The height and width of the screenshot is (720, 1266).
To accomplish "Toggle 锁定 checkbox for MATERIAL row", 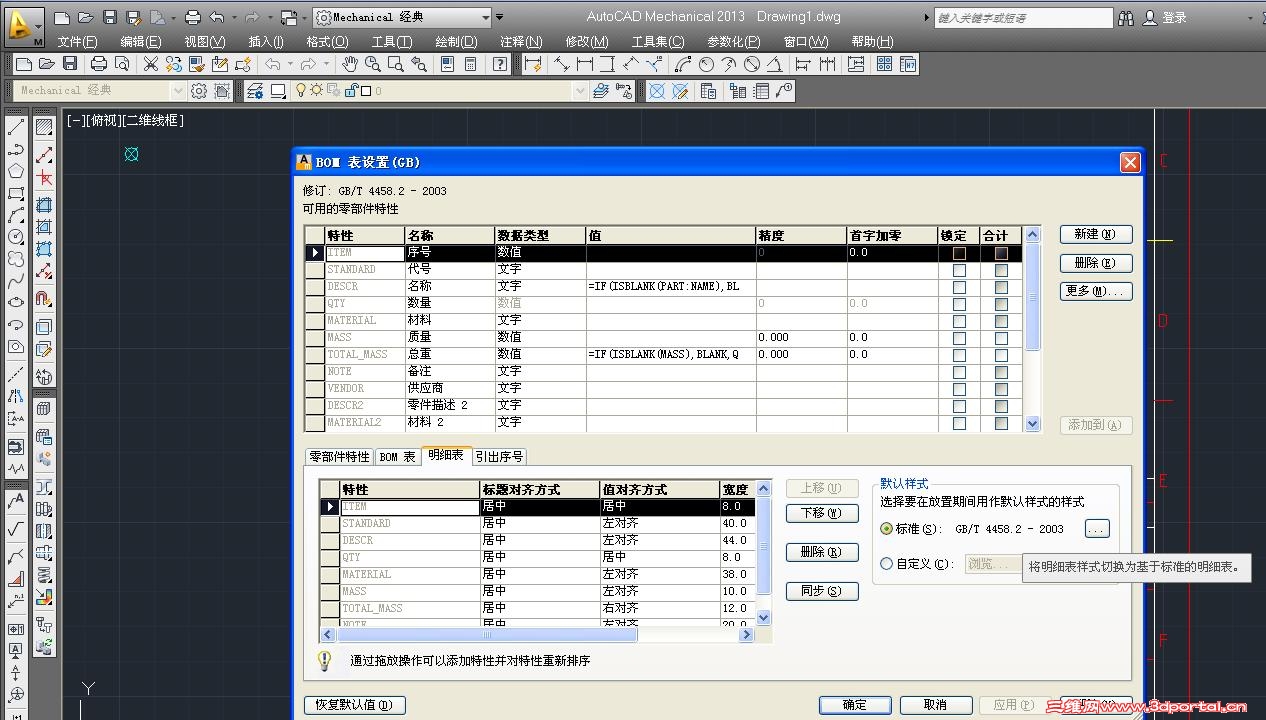I will pos(959,321).
